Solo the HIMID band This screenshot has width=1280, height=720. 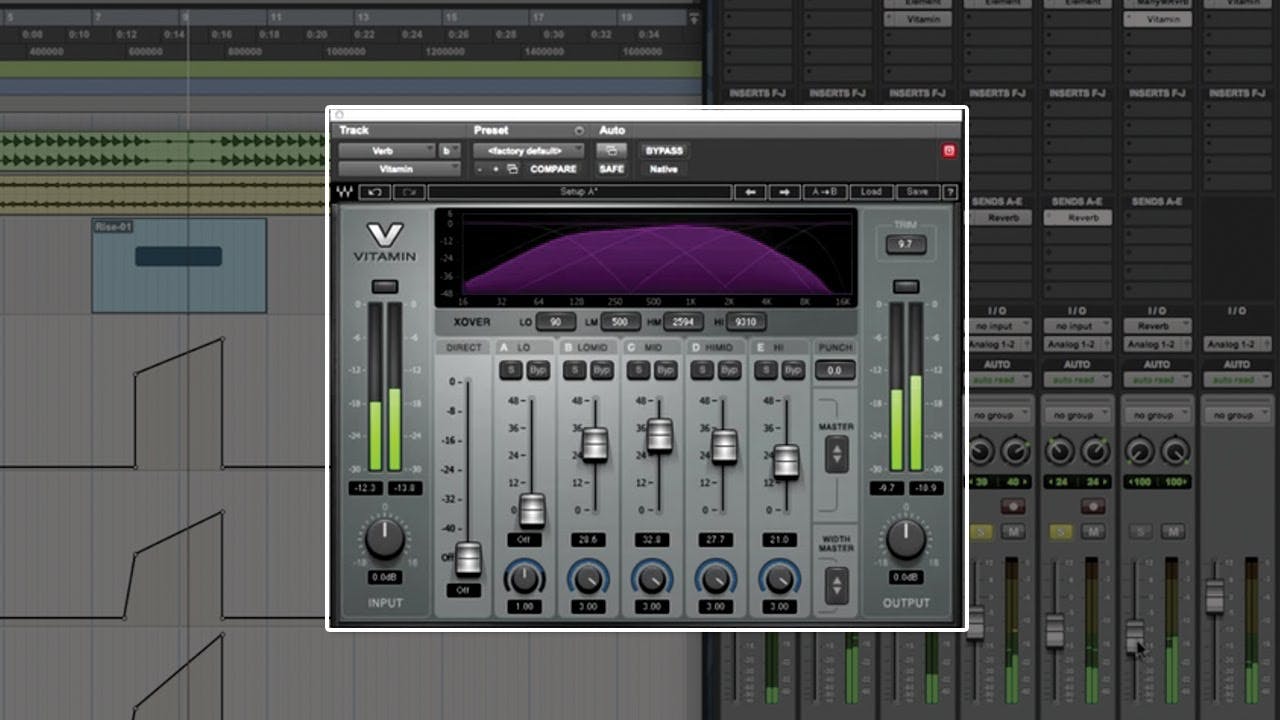pyautogui.click(x=702, y=370)
